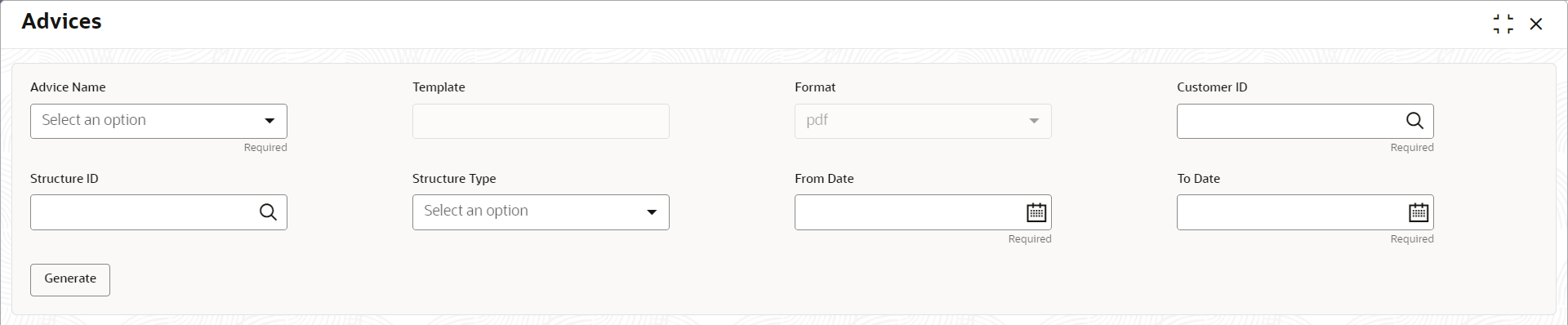Close the Advices dialog with X icon
The image size is (1568, 325).
[1536, 24]
